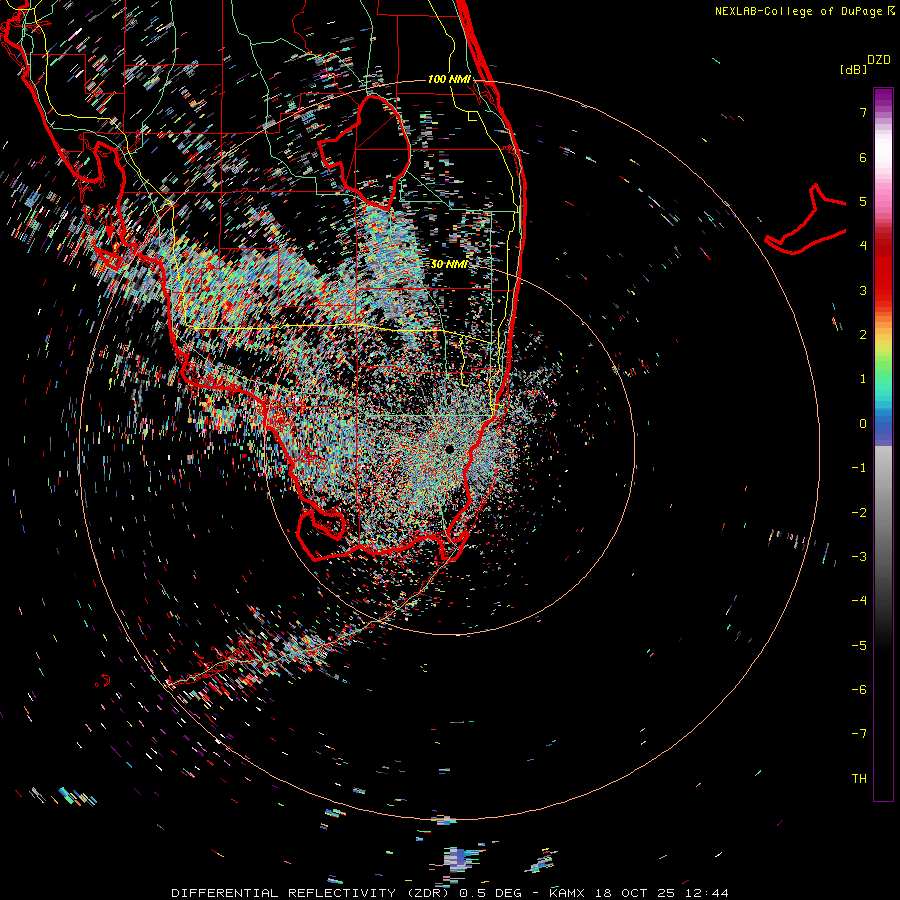This screenshot has height=900, width=900.
Task: Click the [dB] units label
Action: (854, 69)
